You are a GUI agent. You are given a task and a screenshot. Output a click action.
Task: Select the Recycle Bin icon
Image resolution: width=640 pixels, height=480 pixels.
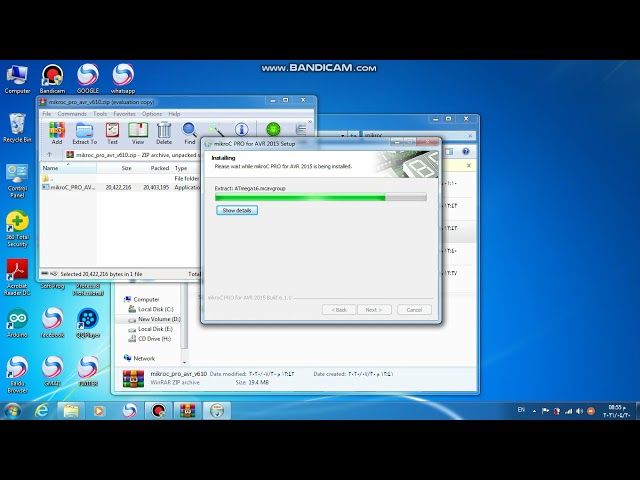17,128
